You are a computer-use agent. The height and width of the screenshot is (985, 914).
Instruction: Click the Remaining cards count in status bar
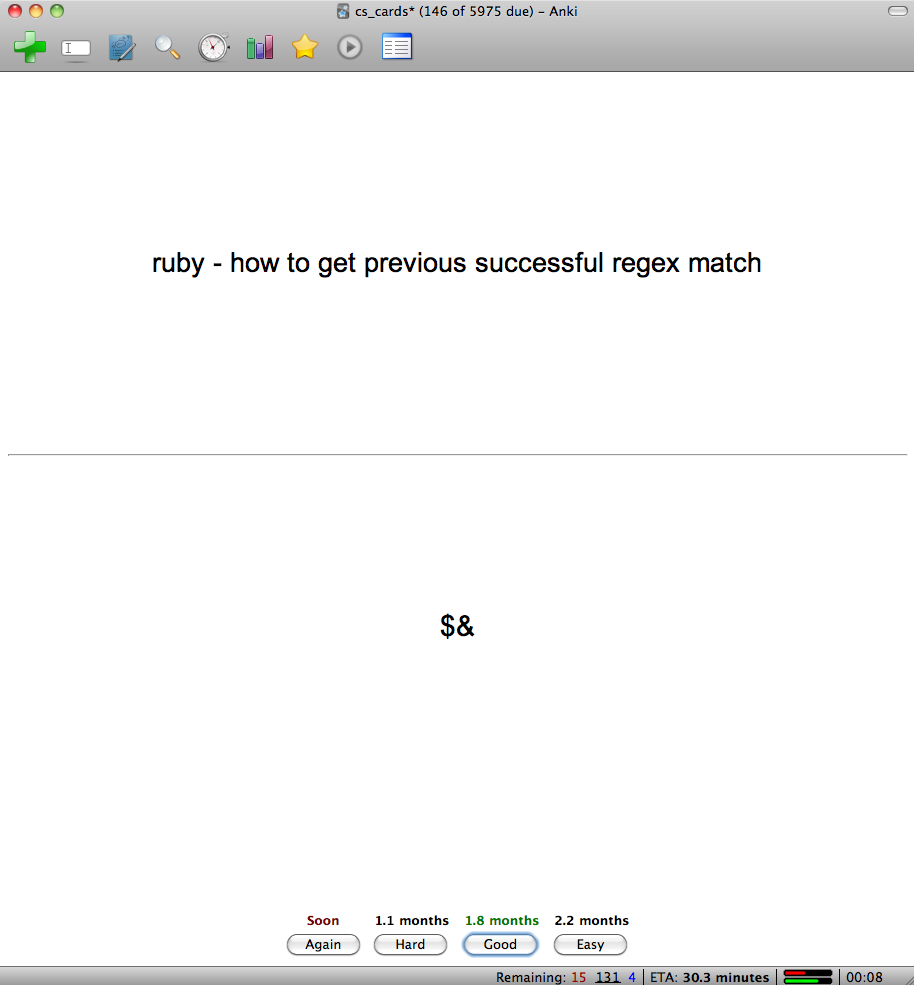[x=566, y=977]
